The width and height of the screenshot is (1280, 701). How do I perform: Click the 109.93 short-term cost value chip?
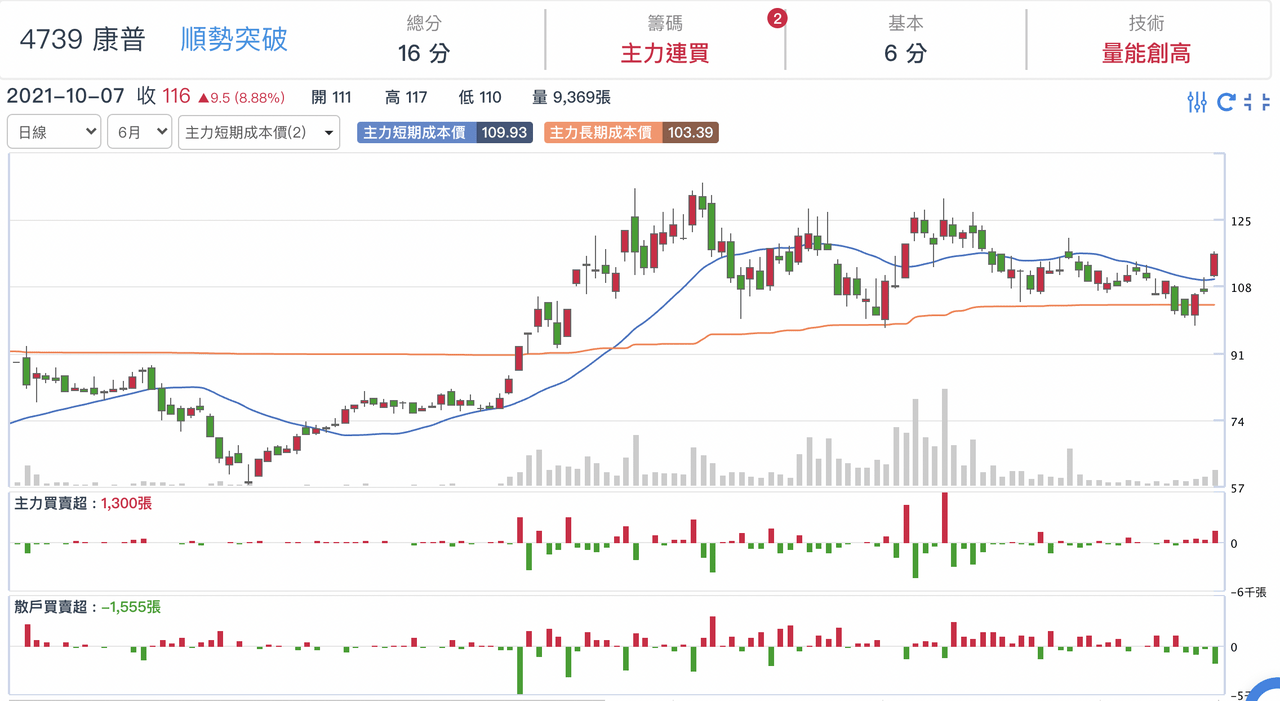pos(504,132)
